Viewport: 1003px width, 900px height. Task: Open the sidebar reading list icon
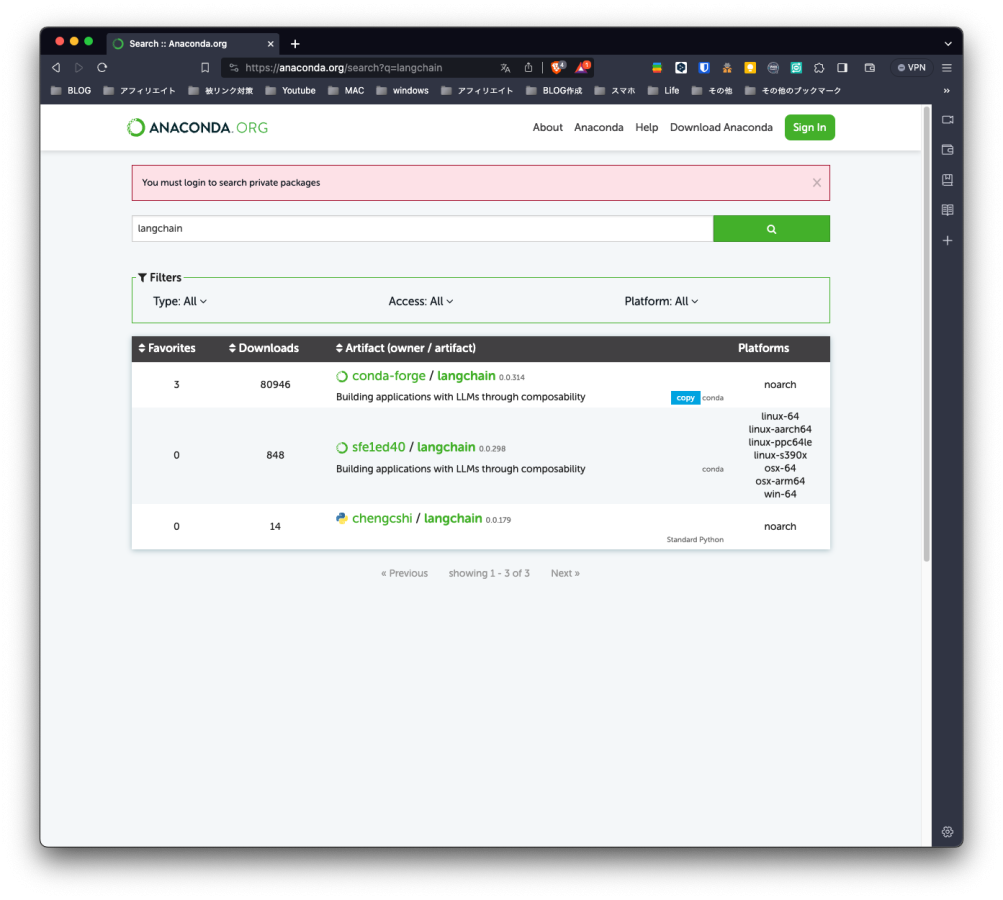[947, 210]
